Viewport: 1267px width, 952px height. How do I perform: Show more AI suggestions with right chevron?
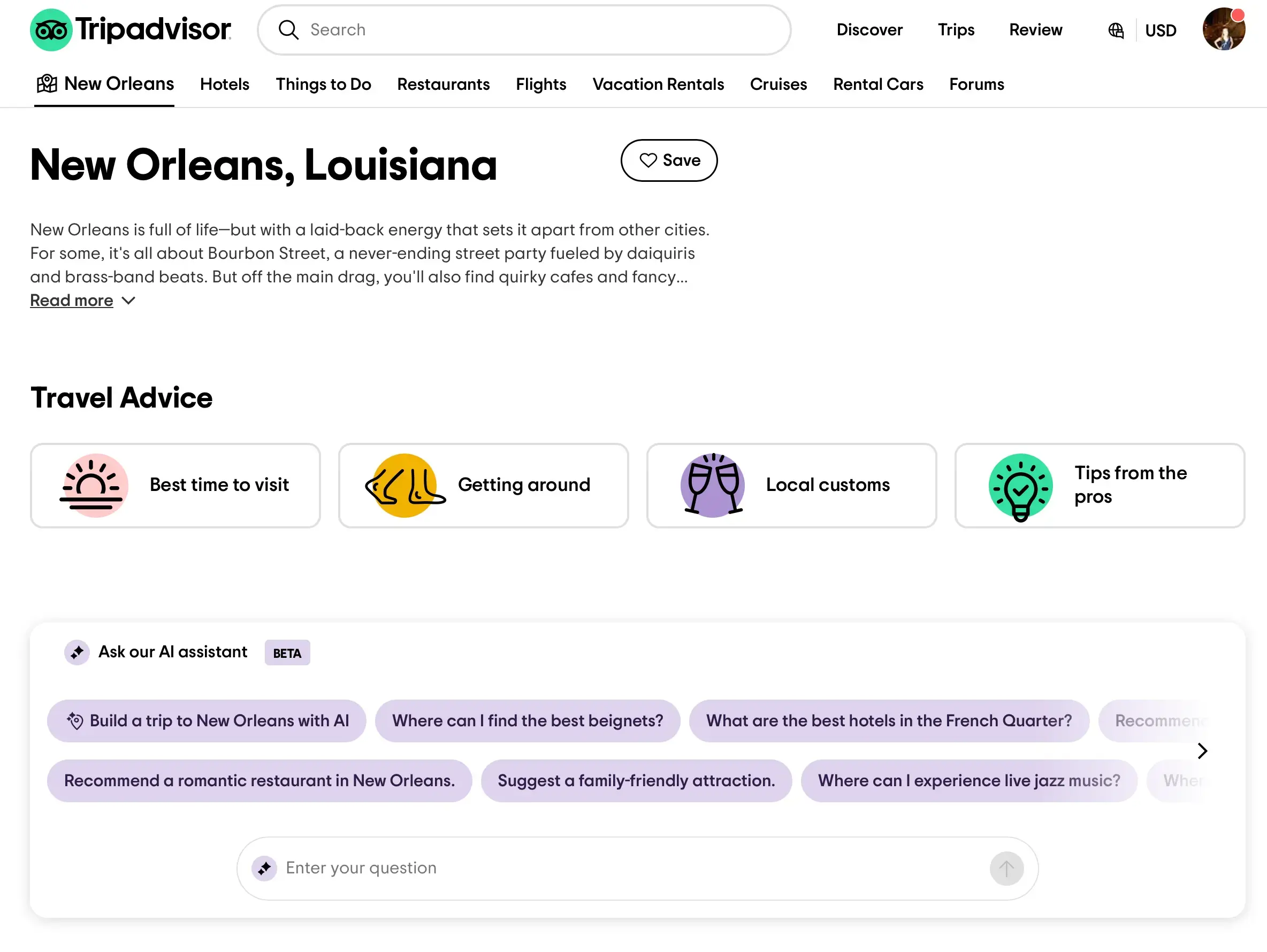1202,751
